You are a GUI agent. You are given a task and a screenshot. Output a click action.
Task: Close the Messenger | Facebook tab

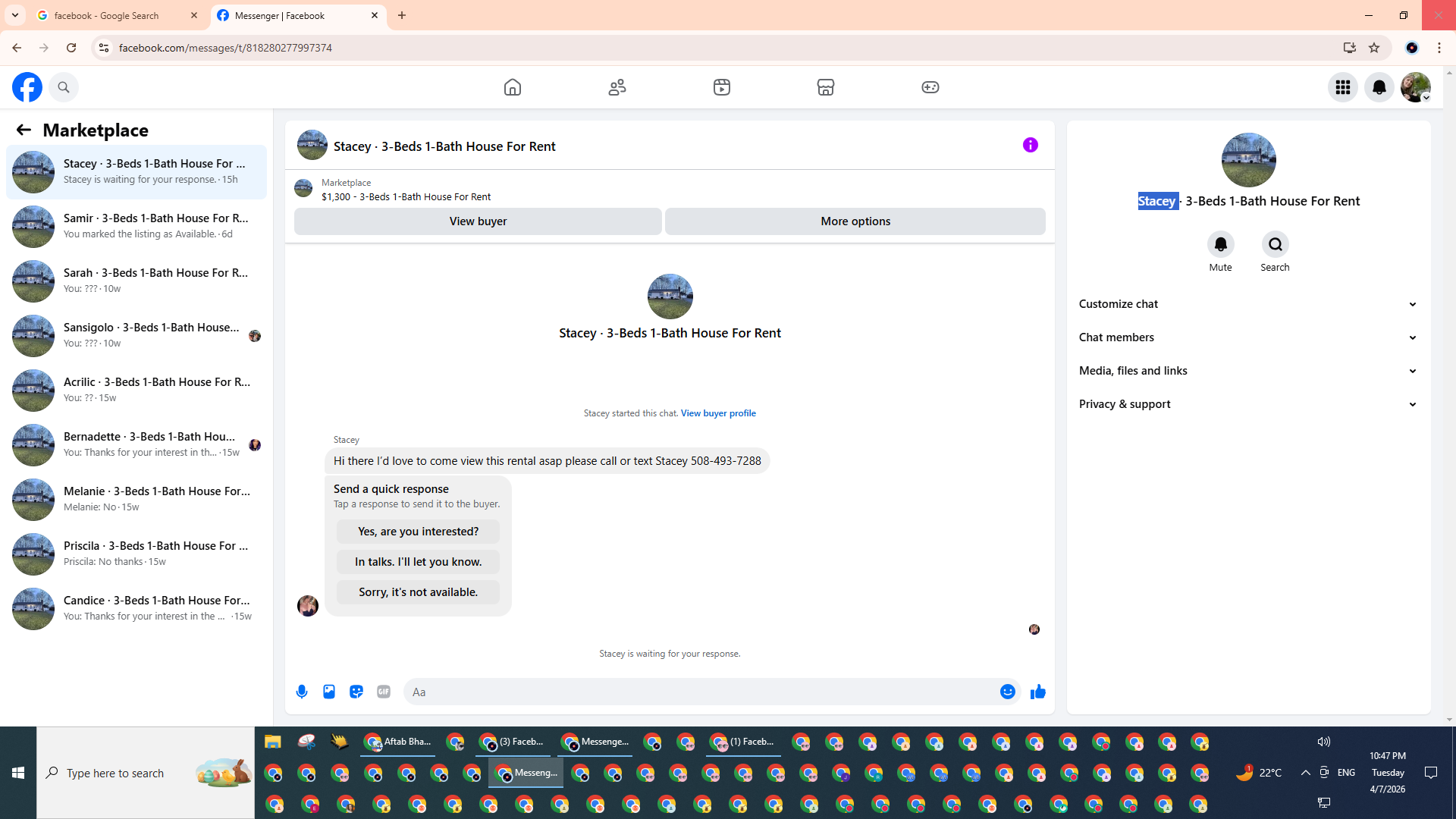click(x=375, y=15)
